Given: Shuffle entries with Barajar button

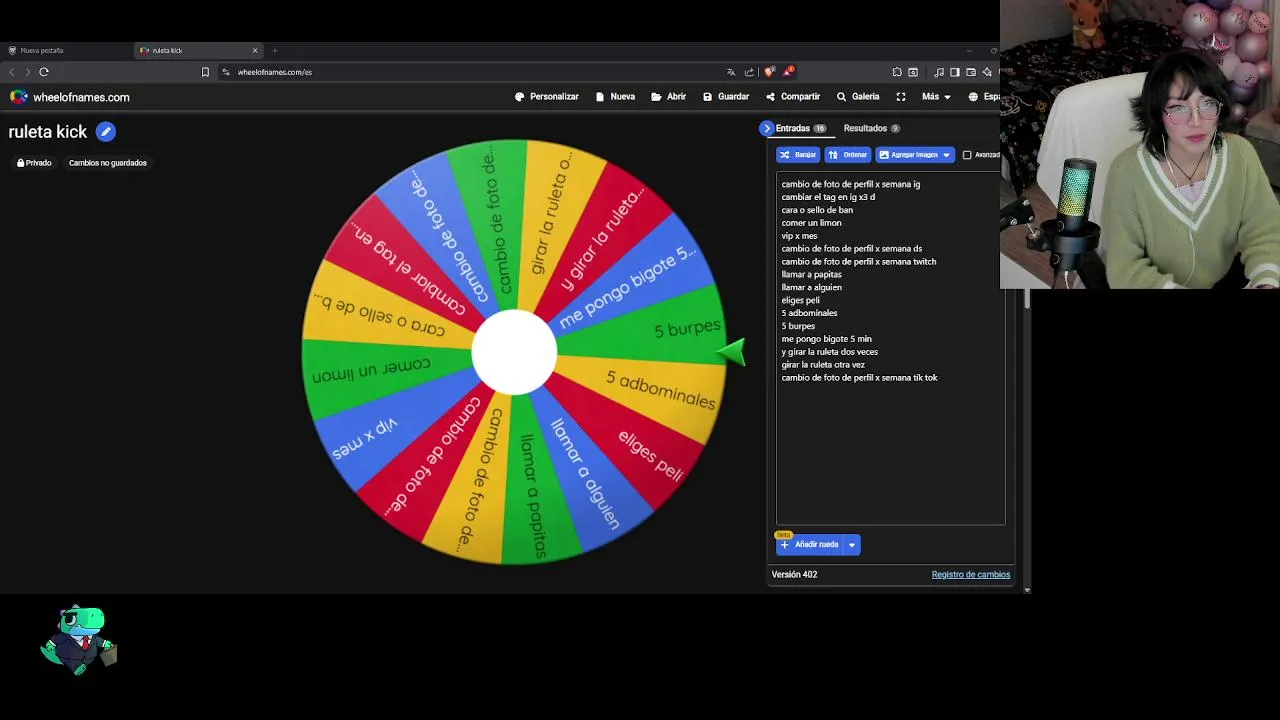Looking at the screenshot, I should coord(798,155).
